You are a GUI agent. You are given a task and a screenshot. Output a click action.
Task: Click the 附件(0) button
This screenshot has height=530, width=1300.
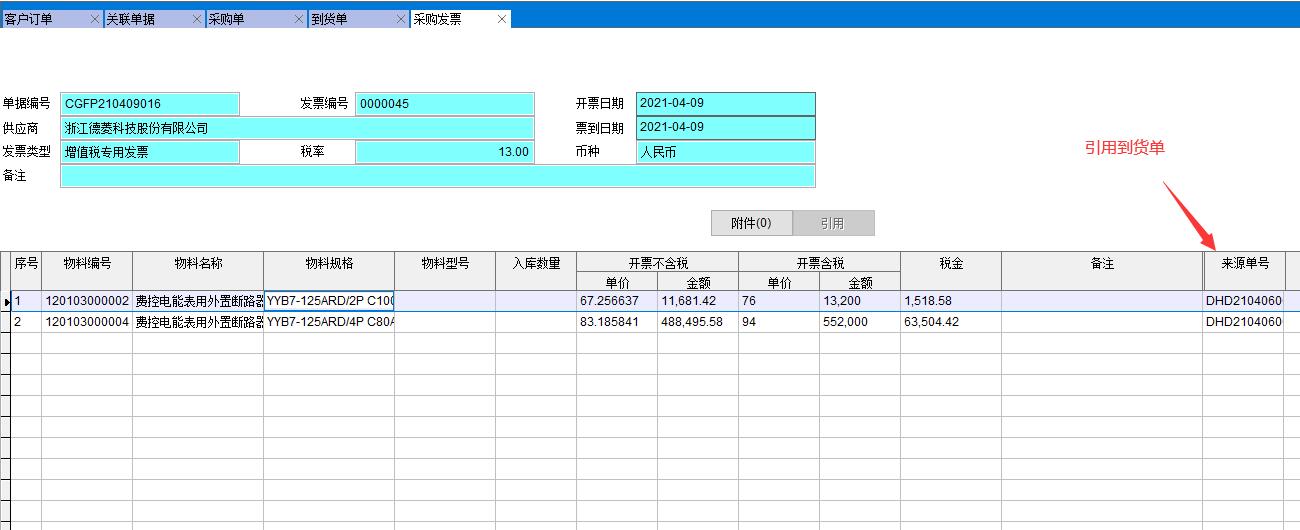(x=751, y=223)
